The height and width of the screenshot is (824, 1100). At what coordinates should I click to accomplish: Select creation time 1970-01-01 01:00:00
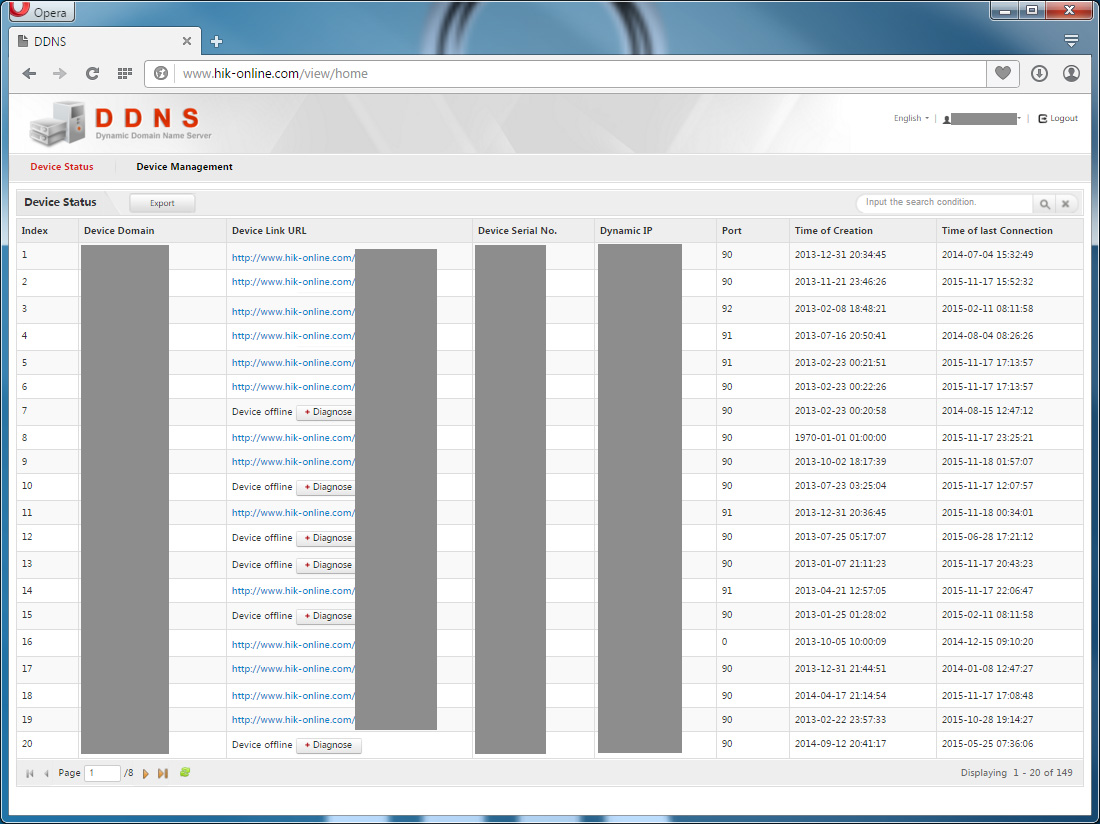pyautogui.click(x=840, y=438)
